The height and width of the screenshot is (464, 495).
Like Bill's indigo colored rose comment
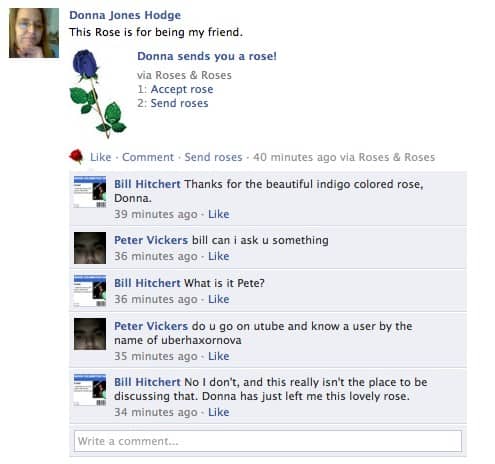pos(219,214)
